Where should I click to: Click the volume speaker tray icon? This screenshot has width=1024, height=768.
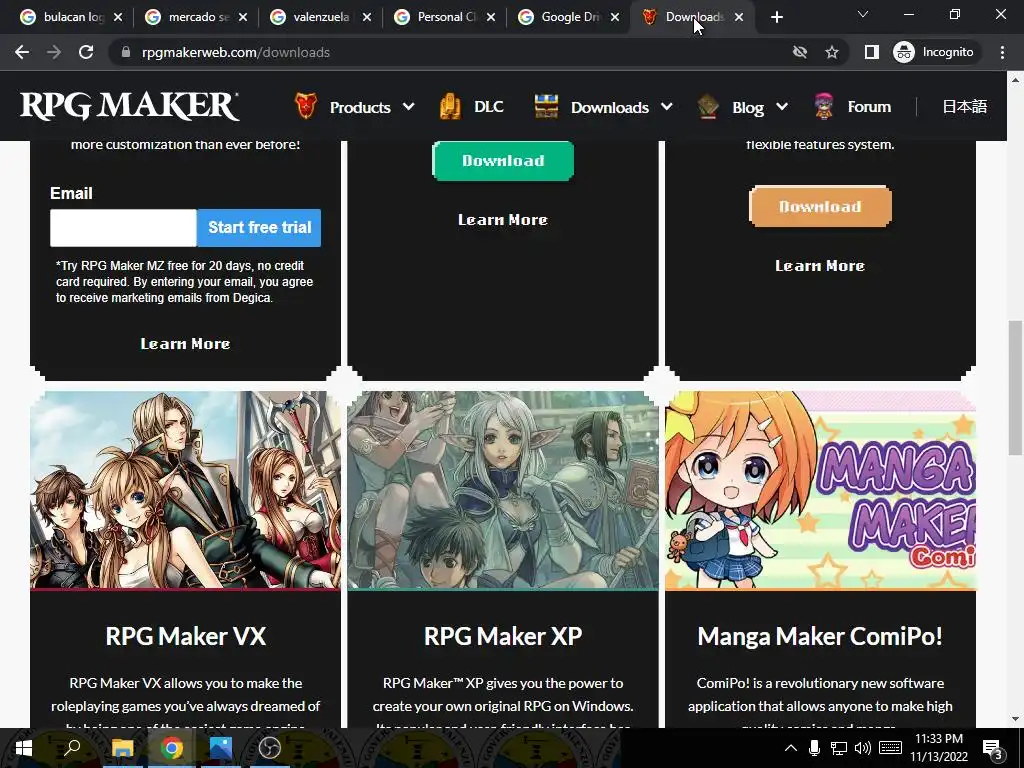click(863, 748)
